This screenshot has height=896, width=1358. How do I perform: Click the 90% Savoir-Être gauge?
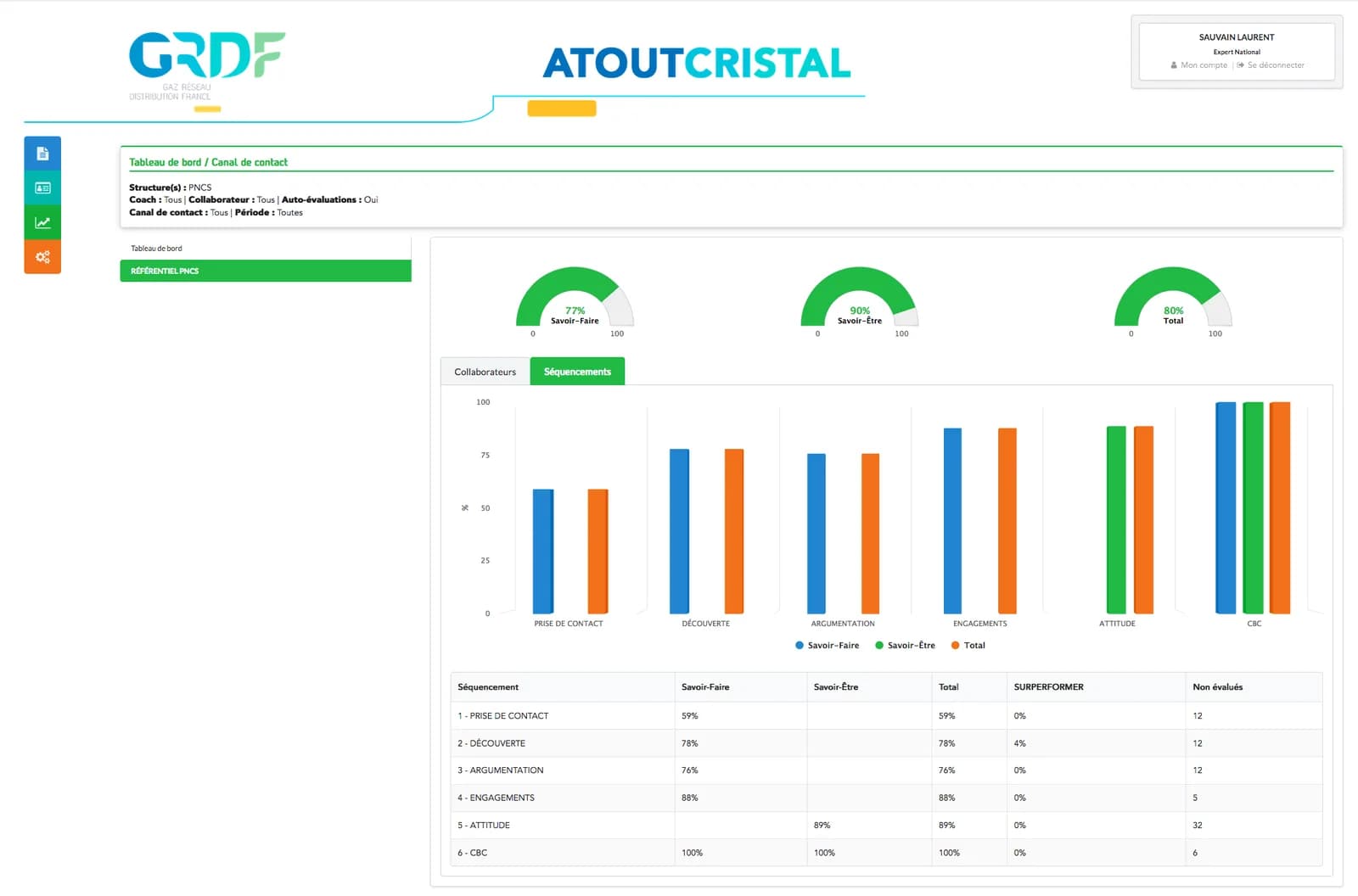(859, 297)
